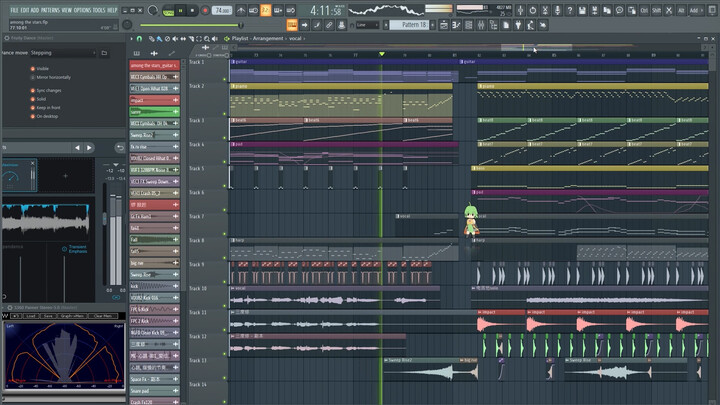Stop playback with the stop button
The width and height of the screenshot is (720, 405).
click(x=192, y=10)
